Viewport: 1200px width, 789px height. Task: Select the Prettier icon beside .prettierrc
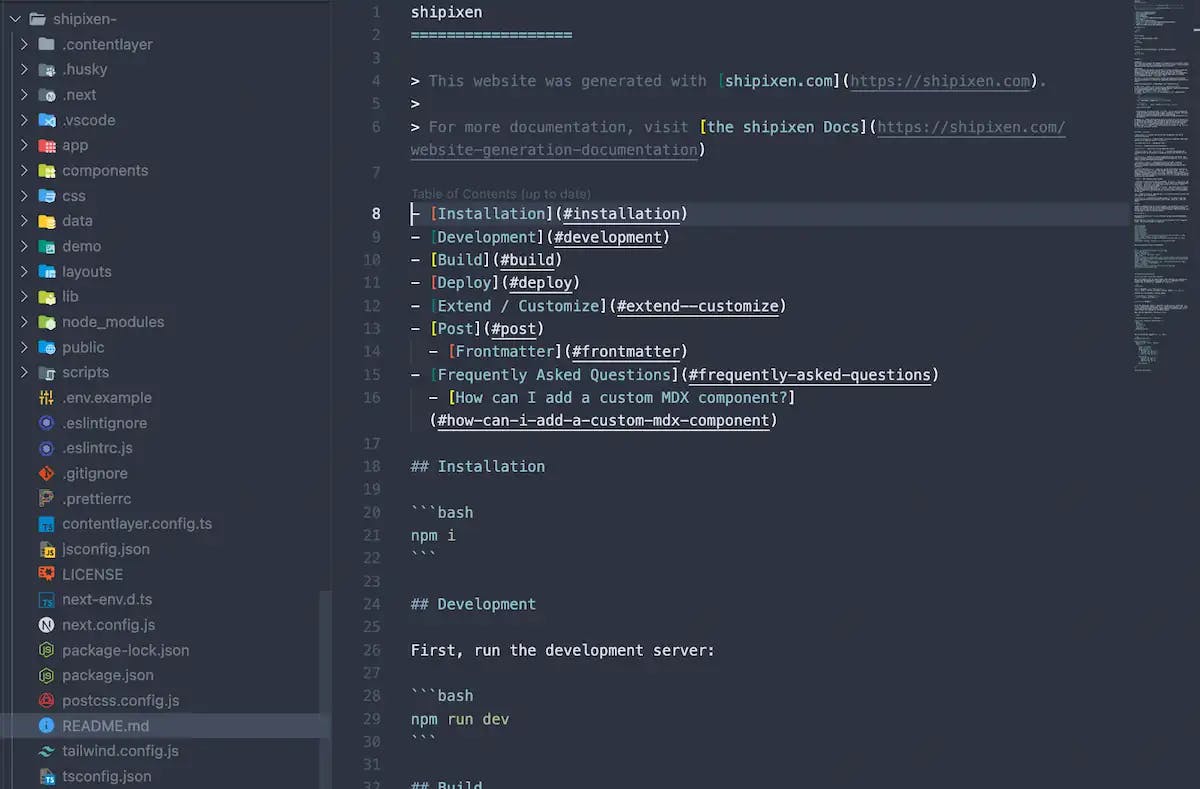[x=47, y=498]
